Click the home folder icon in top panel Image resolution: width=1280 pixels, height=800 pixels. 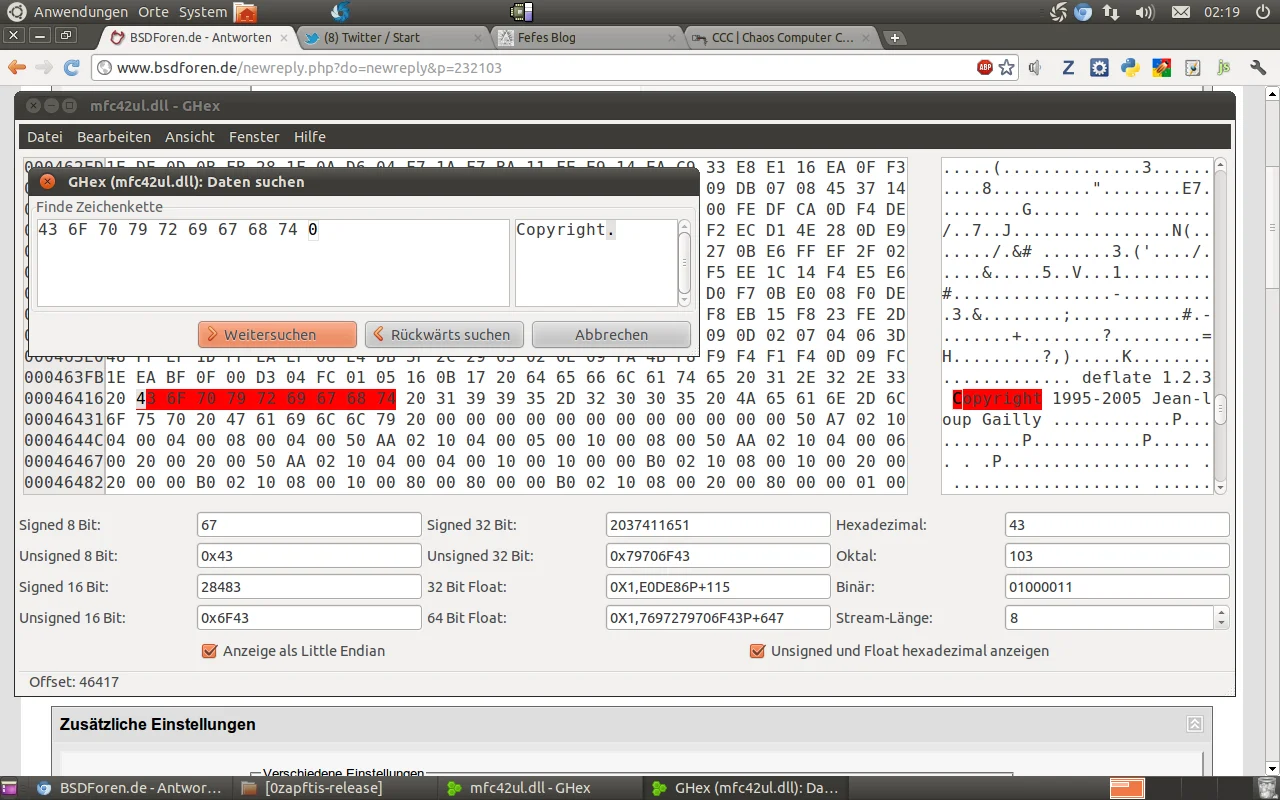coord(245,12)
